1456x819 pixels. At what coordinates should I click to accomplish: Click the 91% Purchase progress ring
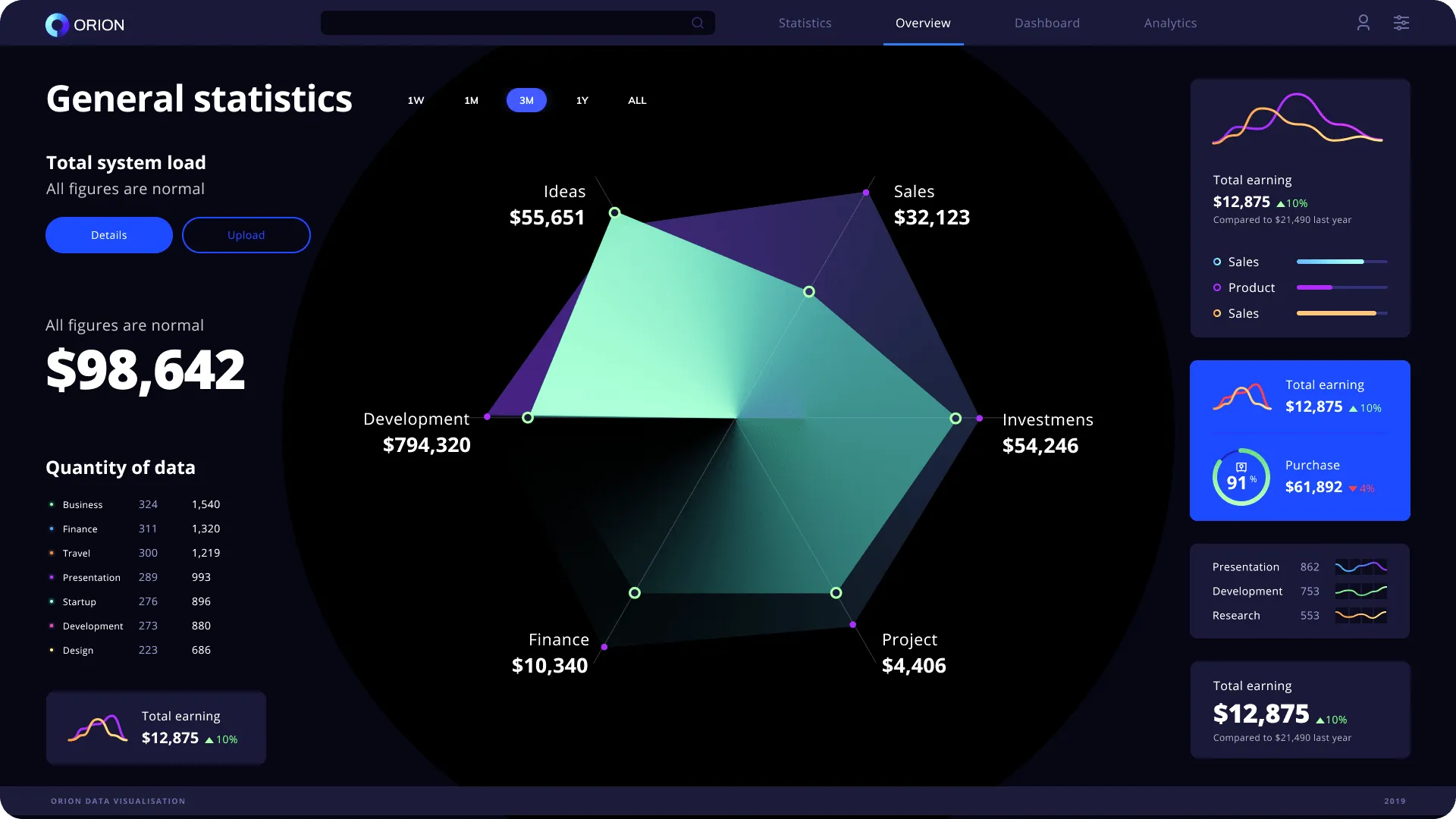[1241, 477]
